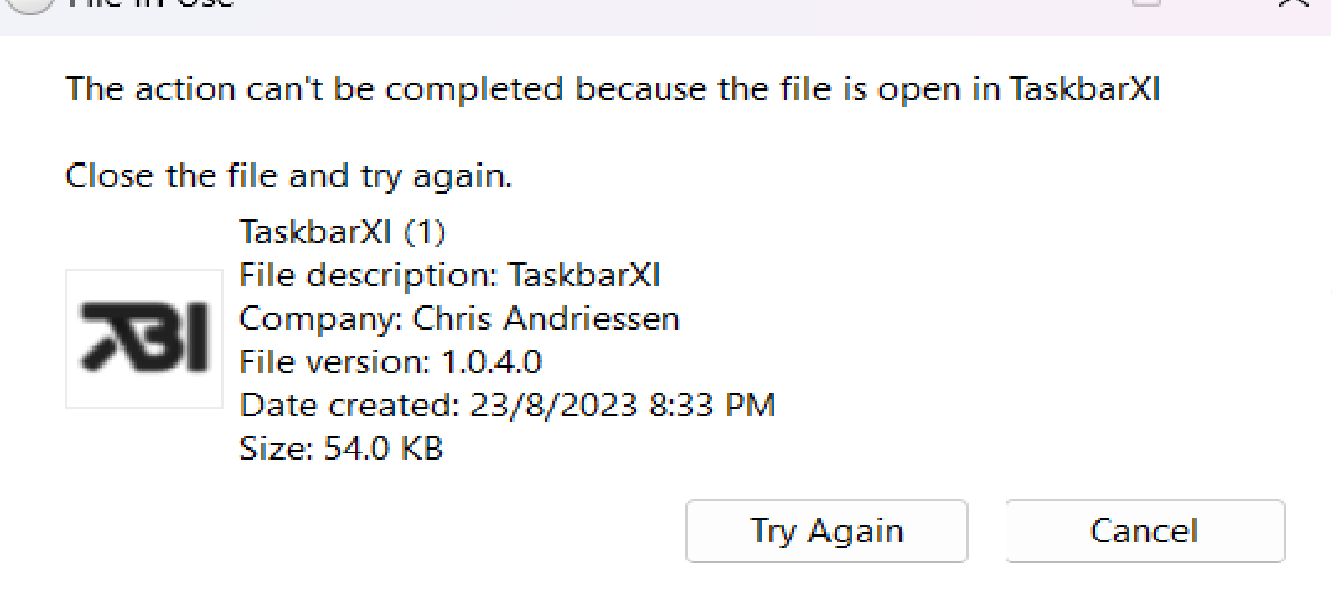The width and height of the screenshot is (1332, 591).
Task: Select the Size: 54.0 KB label
Action: (341, 448)
